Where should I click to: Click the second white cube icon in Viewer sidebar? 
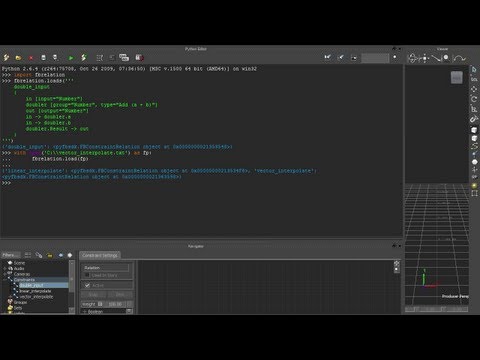pyautogui.click(x=474, y=138)
